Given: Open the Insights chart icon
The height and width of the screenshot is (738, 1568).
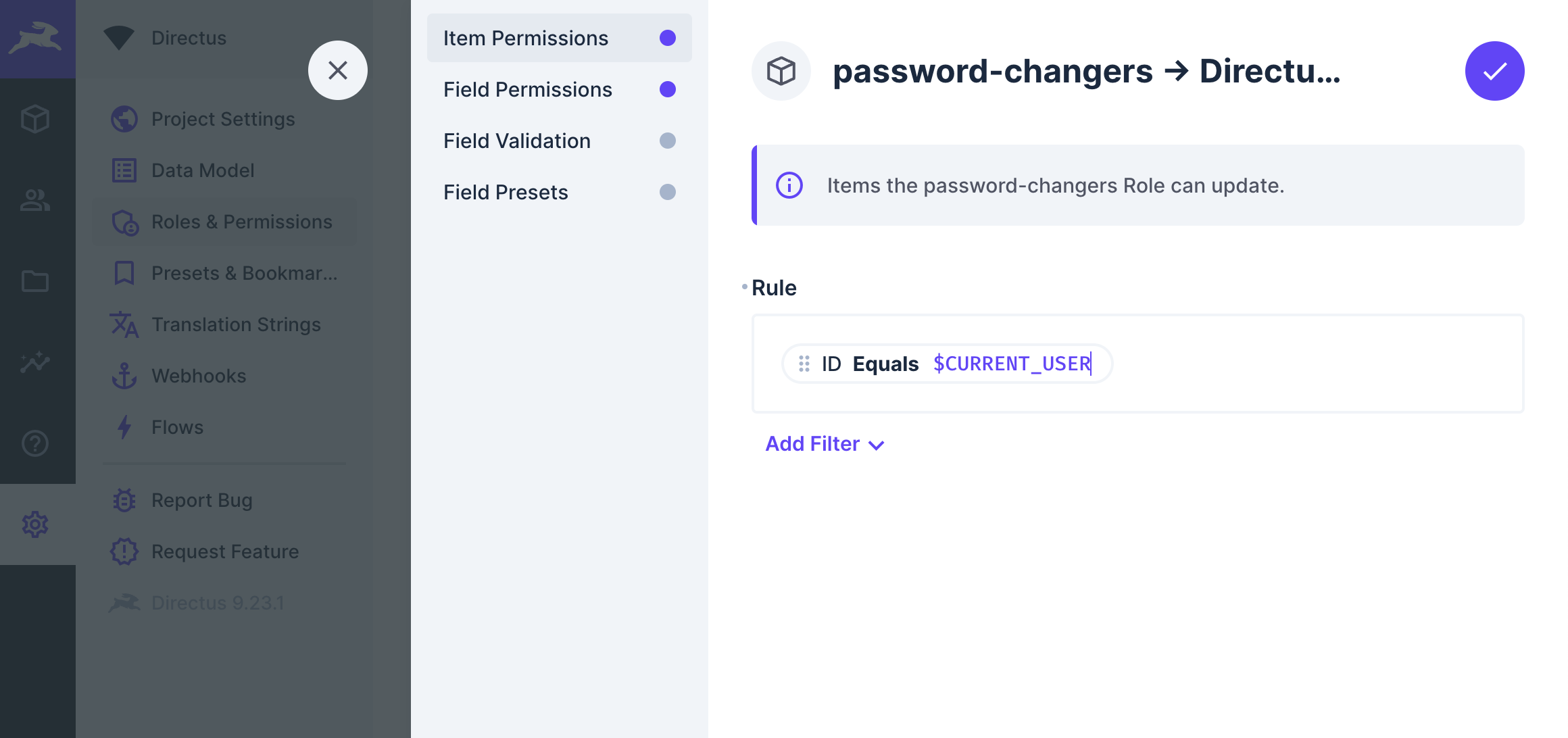Looking at the screenshot, I should [x=35, y=362].
